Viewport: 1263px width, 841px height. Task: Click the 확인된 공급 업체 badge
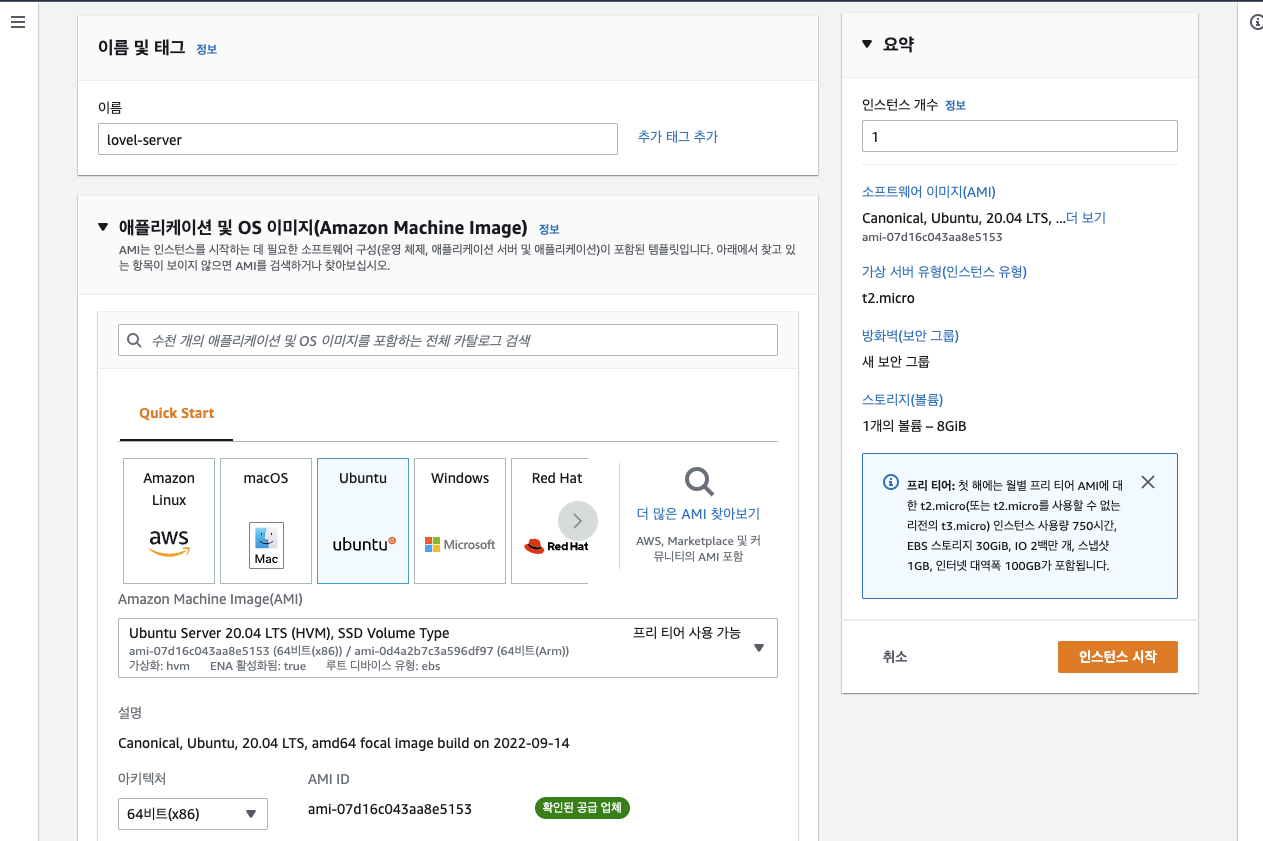(582, 808)
